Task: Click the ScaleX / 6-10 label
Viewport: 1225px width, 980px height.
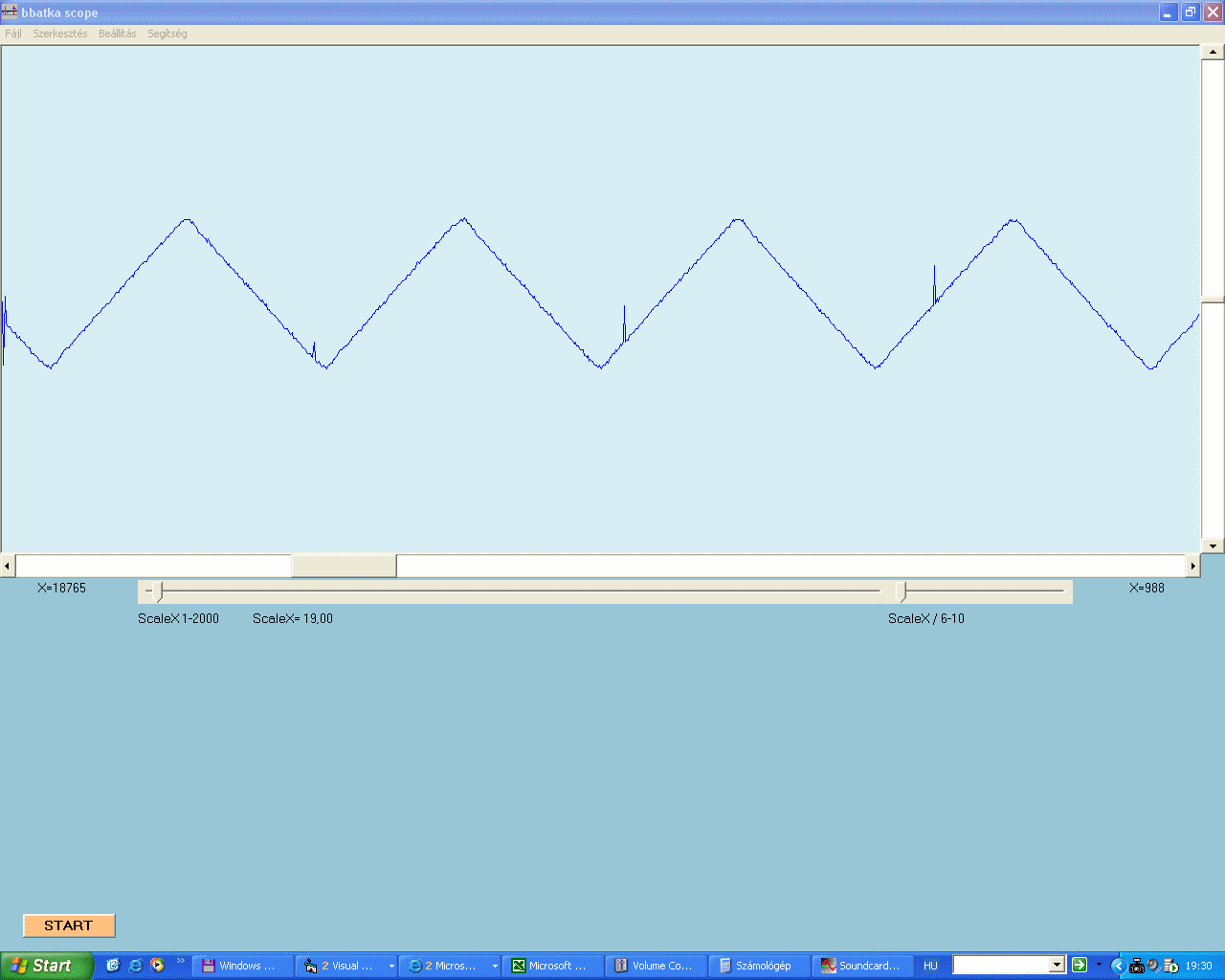Action: click(926, 618)
